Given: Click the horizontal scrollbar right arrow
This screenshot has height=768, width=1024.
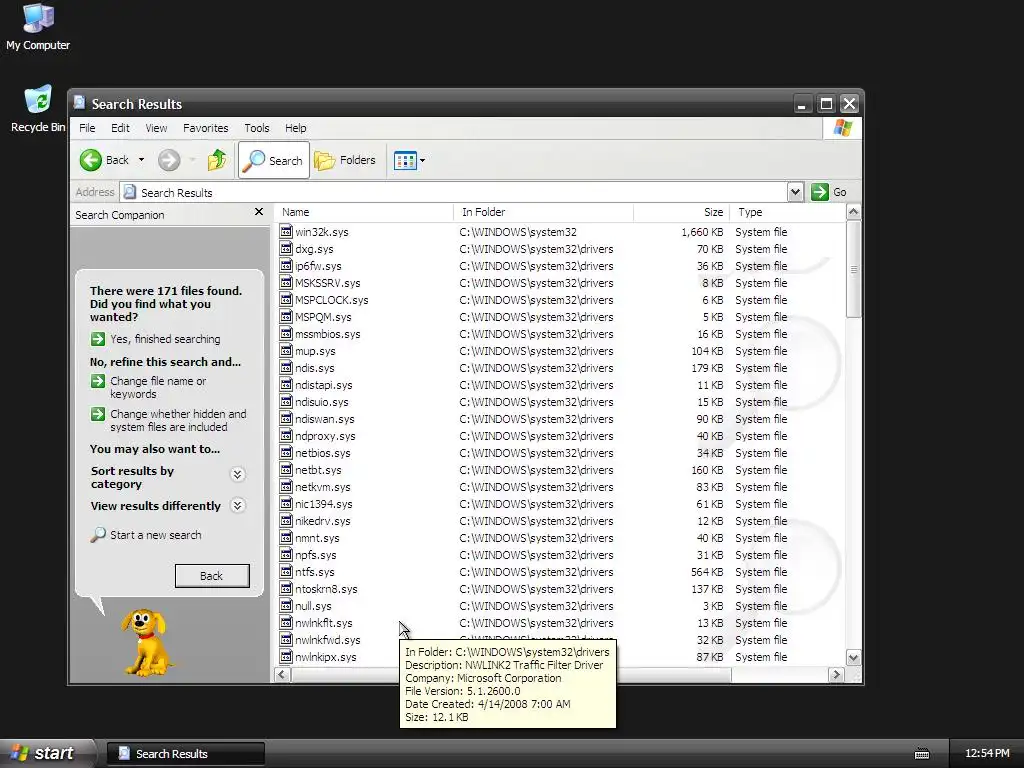Looking at the screenshot, I should click(x=836, y=675).
